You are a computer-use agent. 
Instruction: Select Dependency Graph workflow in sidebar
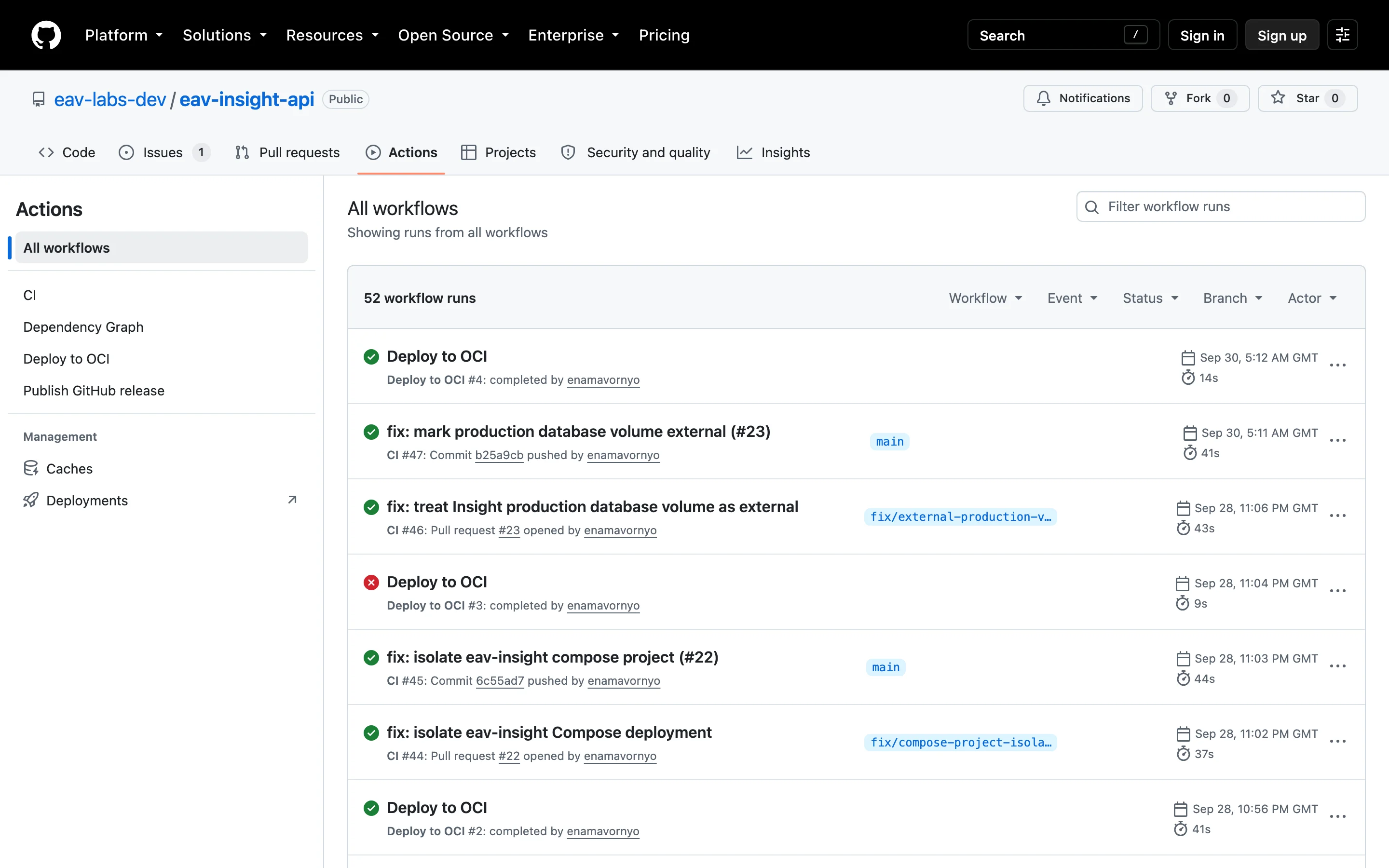point(162,326)
